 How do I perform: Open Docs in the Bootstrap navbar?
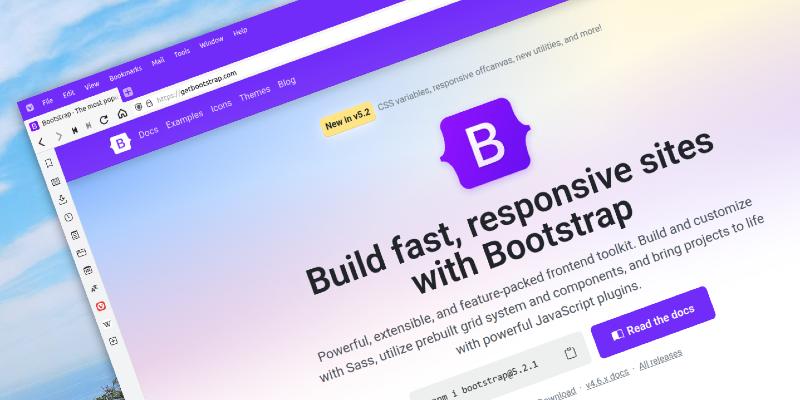pyautogui.click(x=148, y=132)
